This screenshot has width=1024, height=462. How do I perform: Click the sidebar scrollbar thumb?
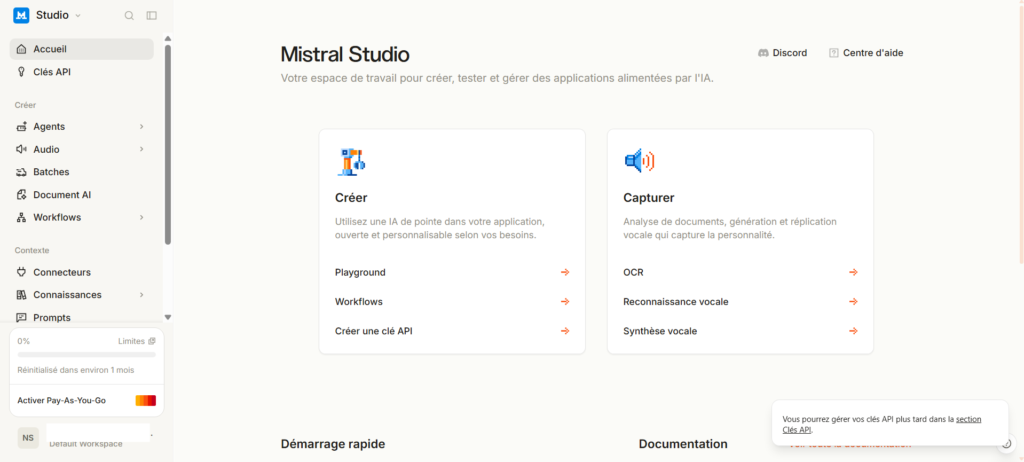(x=168, y=144)
